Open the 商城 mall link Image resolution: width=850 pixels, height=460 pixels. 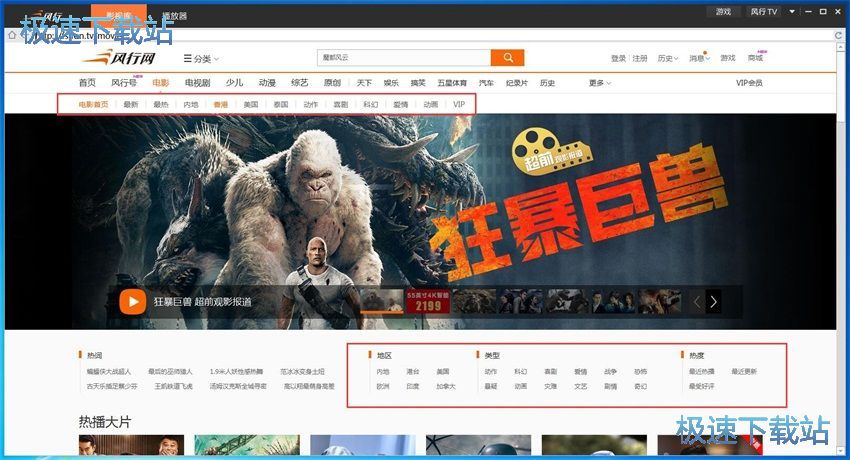755,58
